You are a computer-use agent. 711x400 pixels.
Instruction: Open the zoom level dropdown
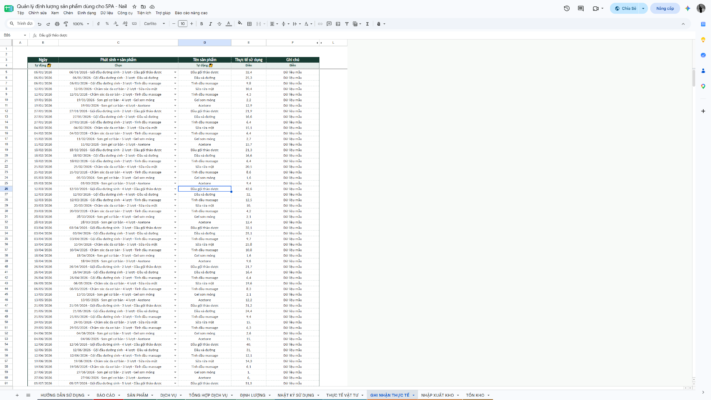pyautogui.click(x=81, y=24)
